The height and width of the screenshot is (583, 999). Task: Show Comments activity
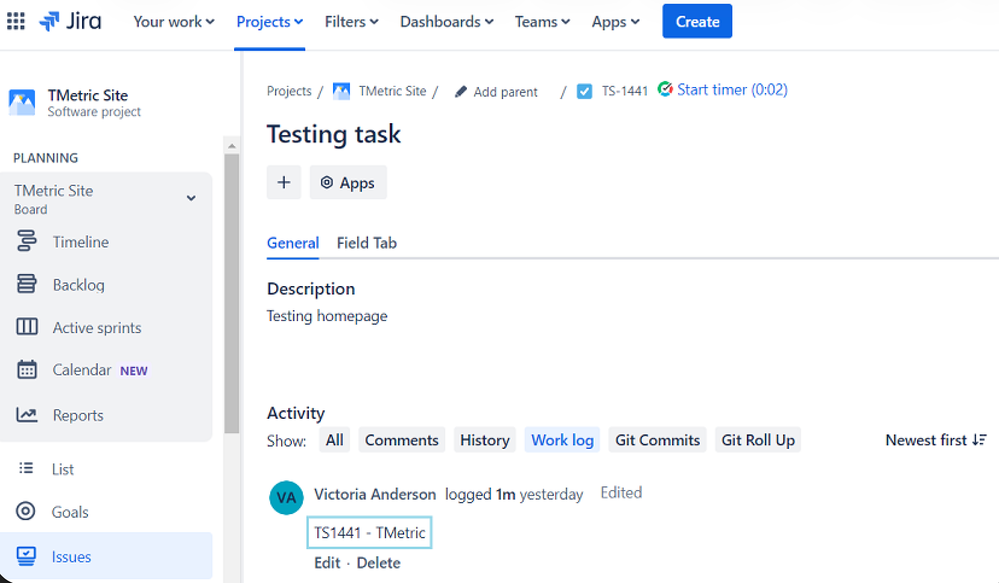(401, 440)
